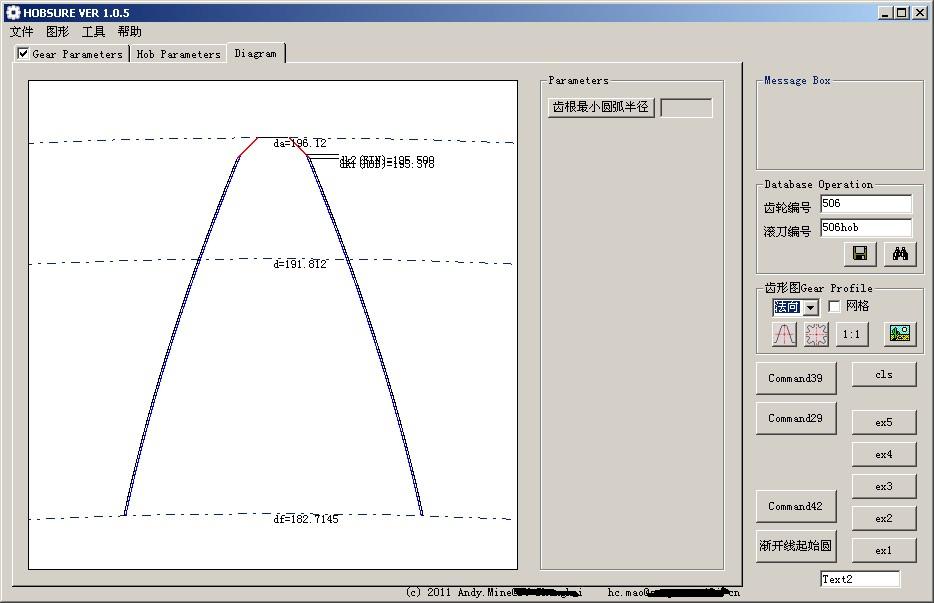The image size is (934, 603).
Task: Click the Database Operation group label
Action: point(818,185)
